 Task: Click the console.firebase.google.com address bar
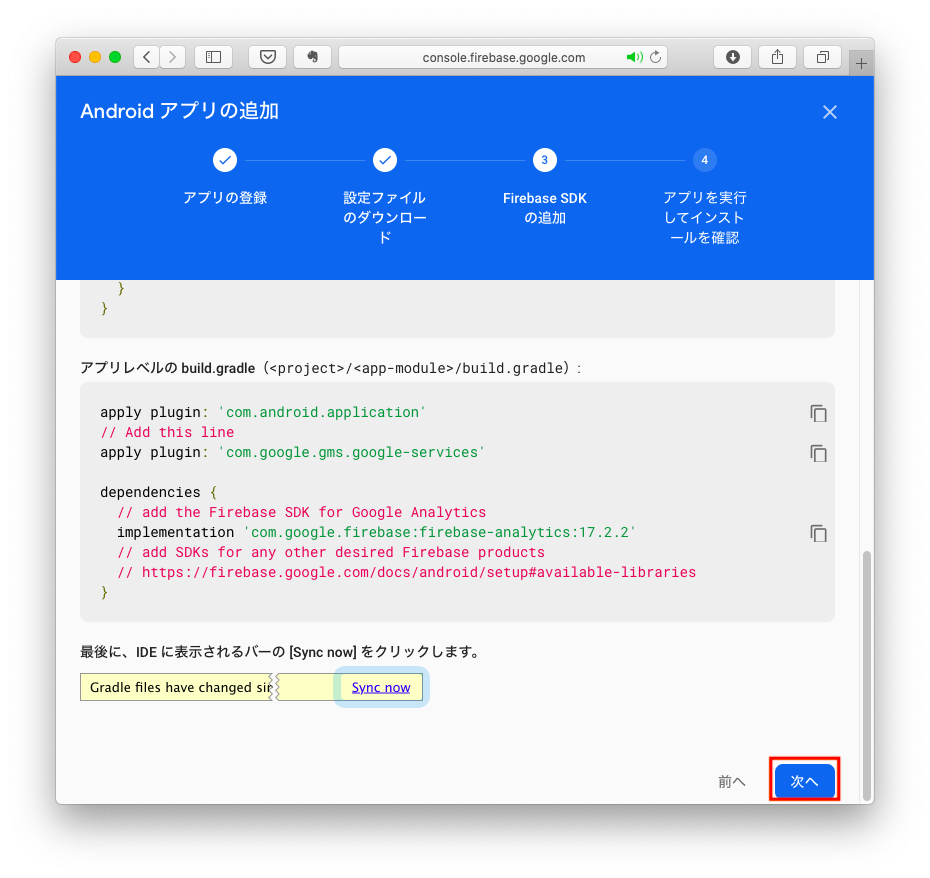pos(503,58)
